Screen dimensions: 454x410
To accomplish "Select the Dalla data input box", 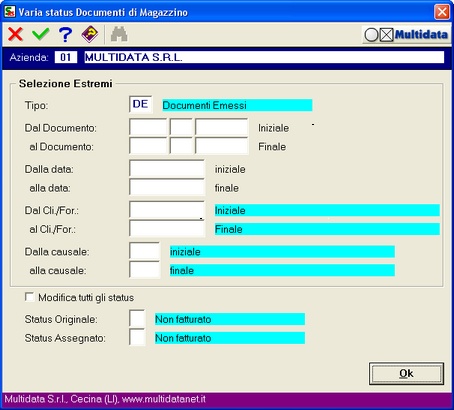I will click(x=167, y=169).
